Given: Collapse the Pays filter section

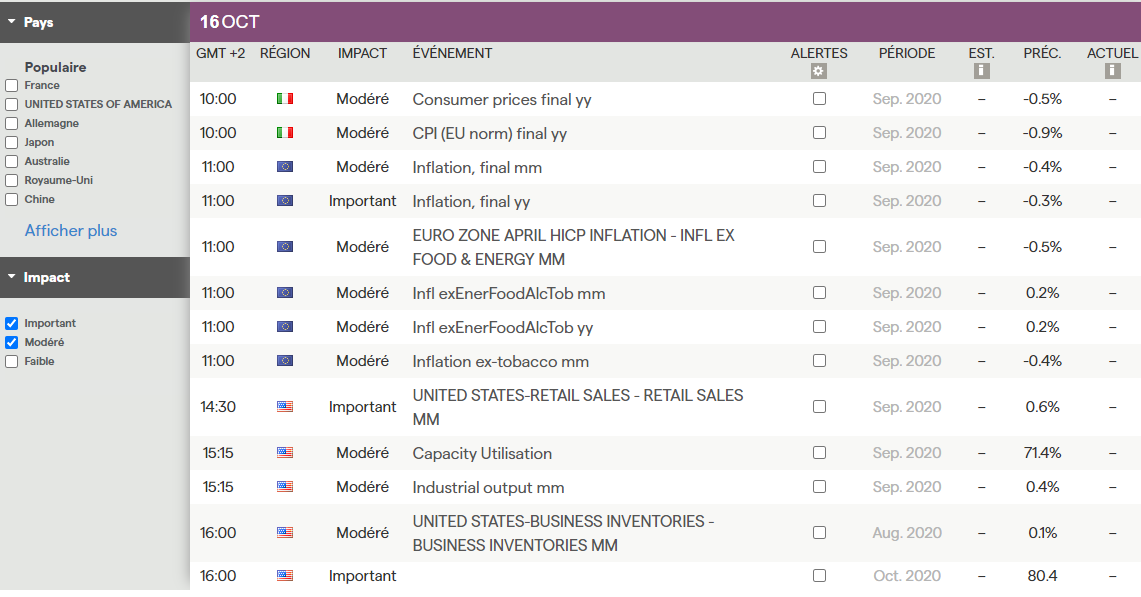Looking at the screenshot, I should point(12,22).
